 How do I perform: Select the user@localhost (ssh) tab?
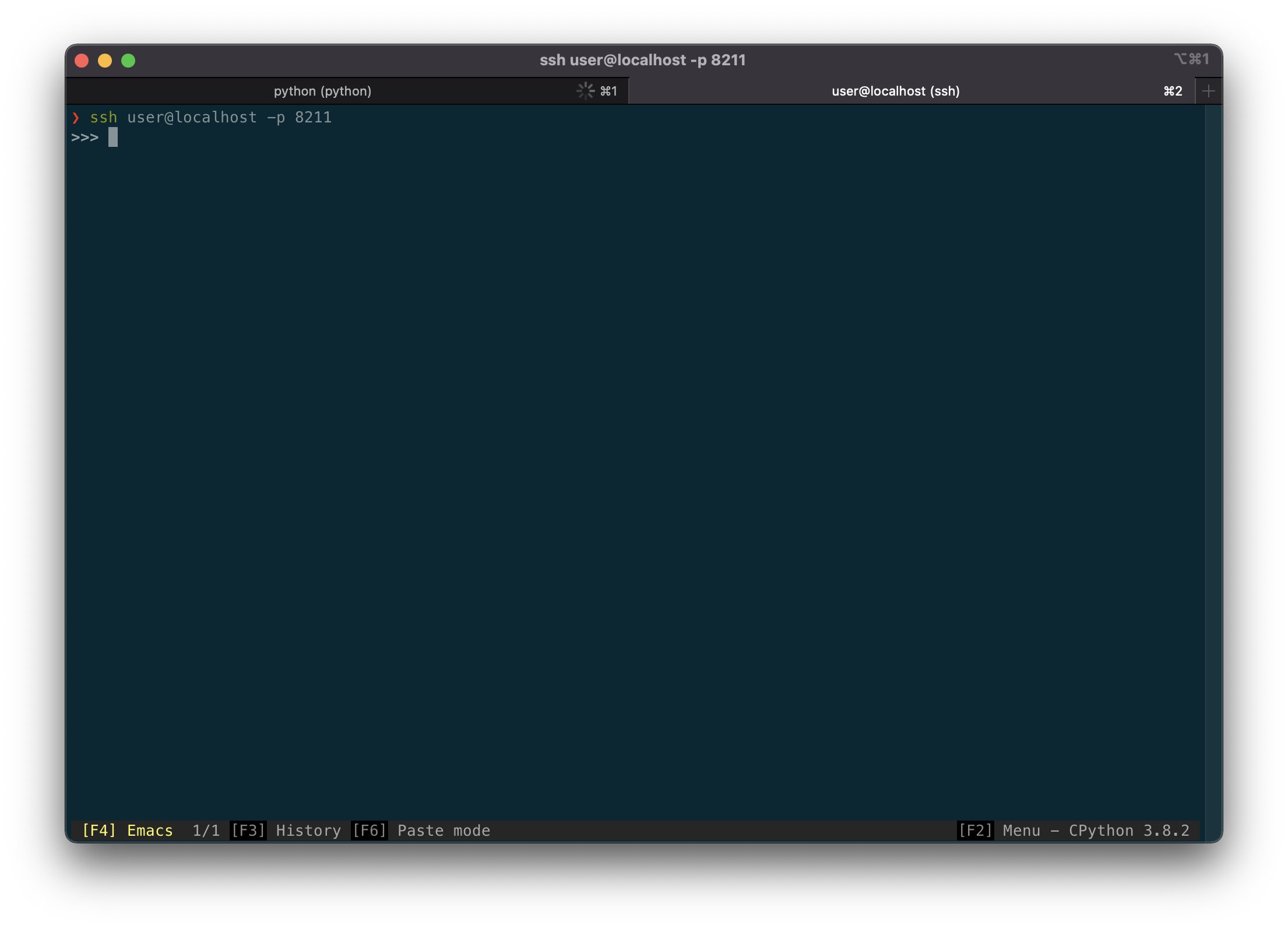pyautogui.click(x=895, y=91)
